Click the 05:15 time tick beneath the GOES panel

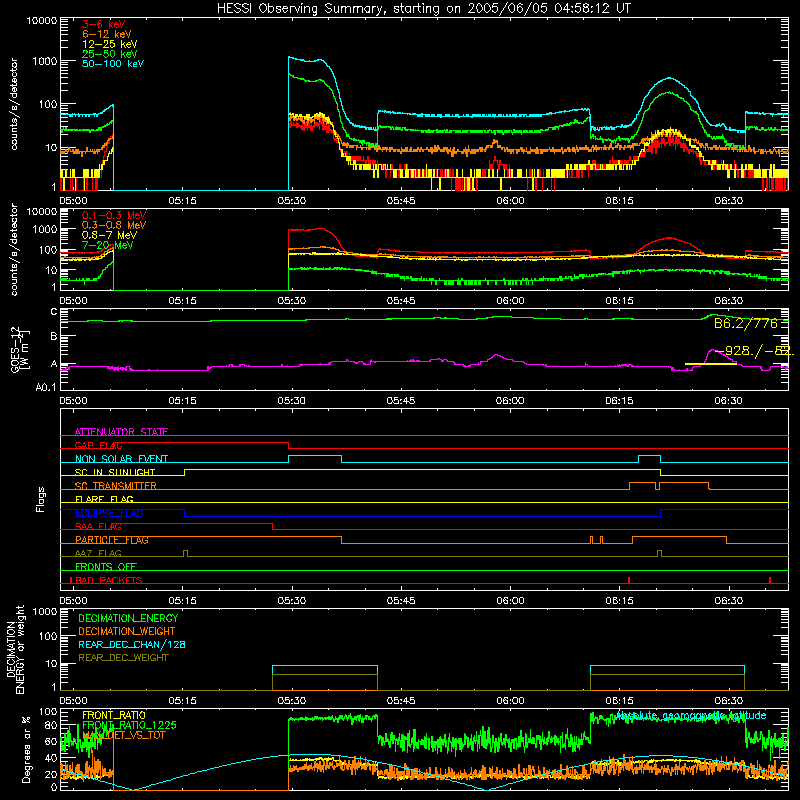183,401
